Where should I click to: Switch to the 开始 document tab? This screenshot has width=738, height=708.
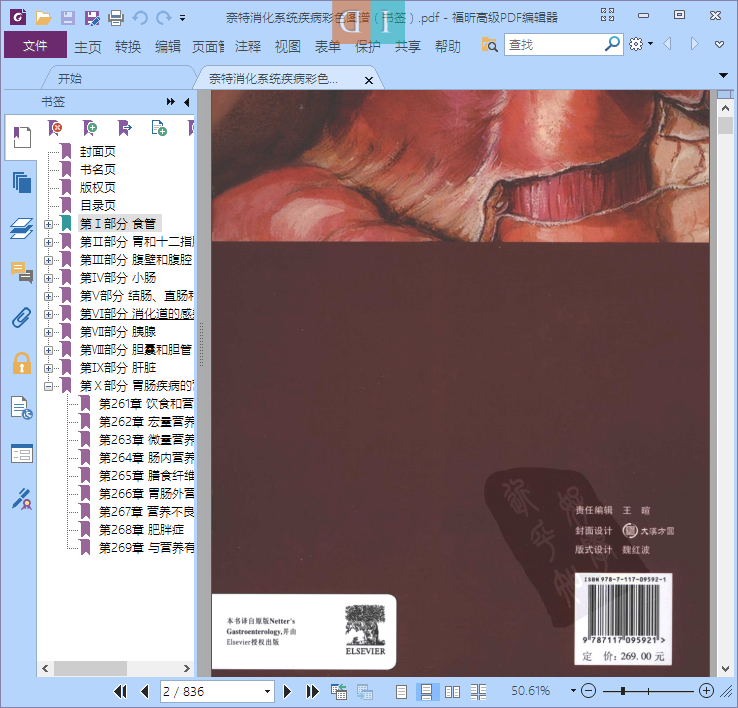(x=70, y=78)
